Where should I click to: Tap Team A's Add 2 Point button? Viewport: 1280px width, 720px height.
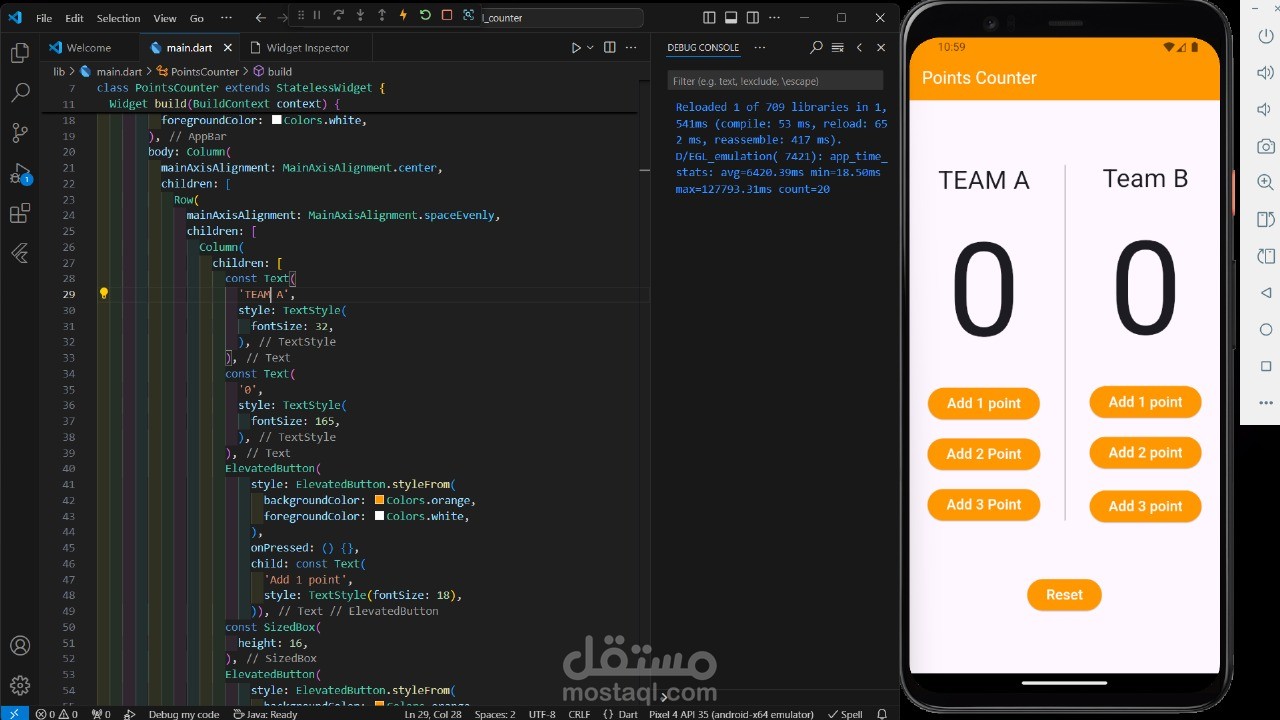[984, 454]
